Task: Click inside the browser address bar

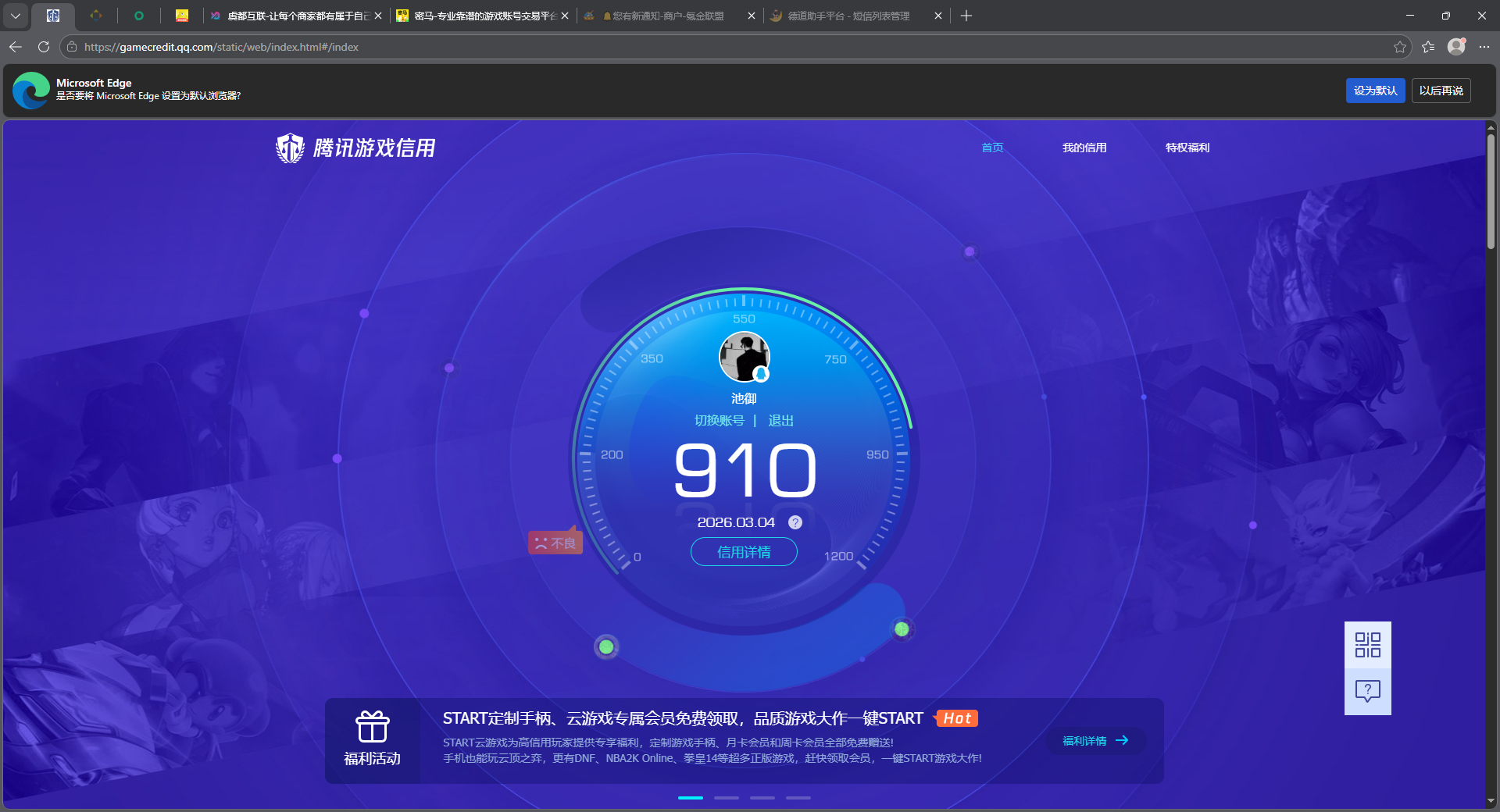Action: [x=312, y=47]
